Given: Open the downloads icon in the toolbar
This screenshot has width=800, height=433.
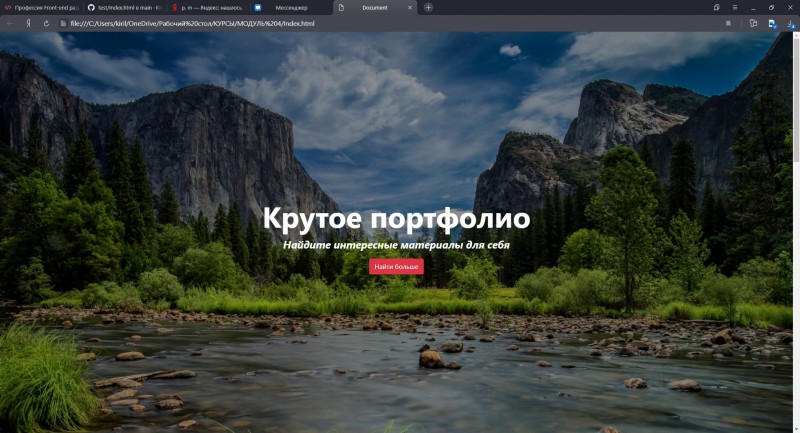Looking at the screenshot, I should [x=790, y=23].
